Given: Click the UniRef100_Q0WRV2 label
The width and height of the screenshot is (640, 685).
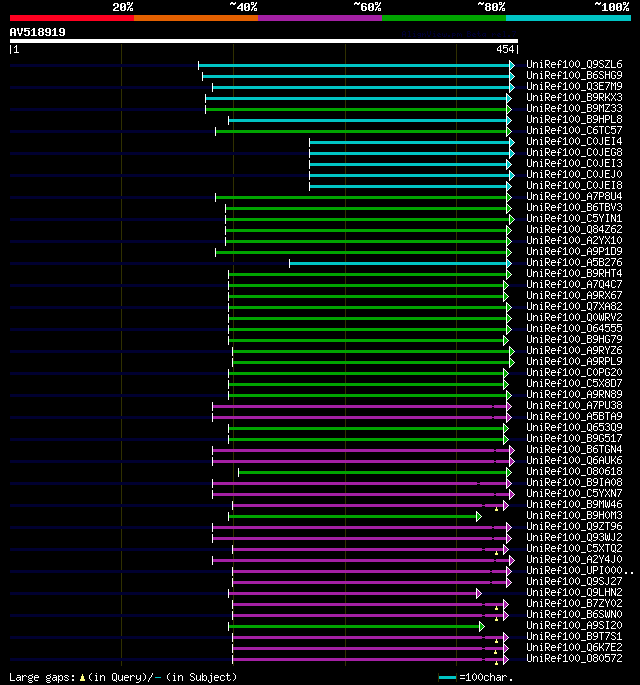Looking at the screenshot, I should tap(574, 318).
